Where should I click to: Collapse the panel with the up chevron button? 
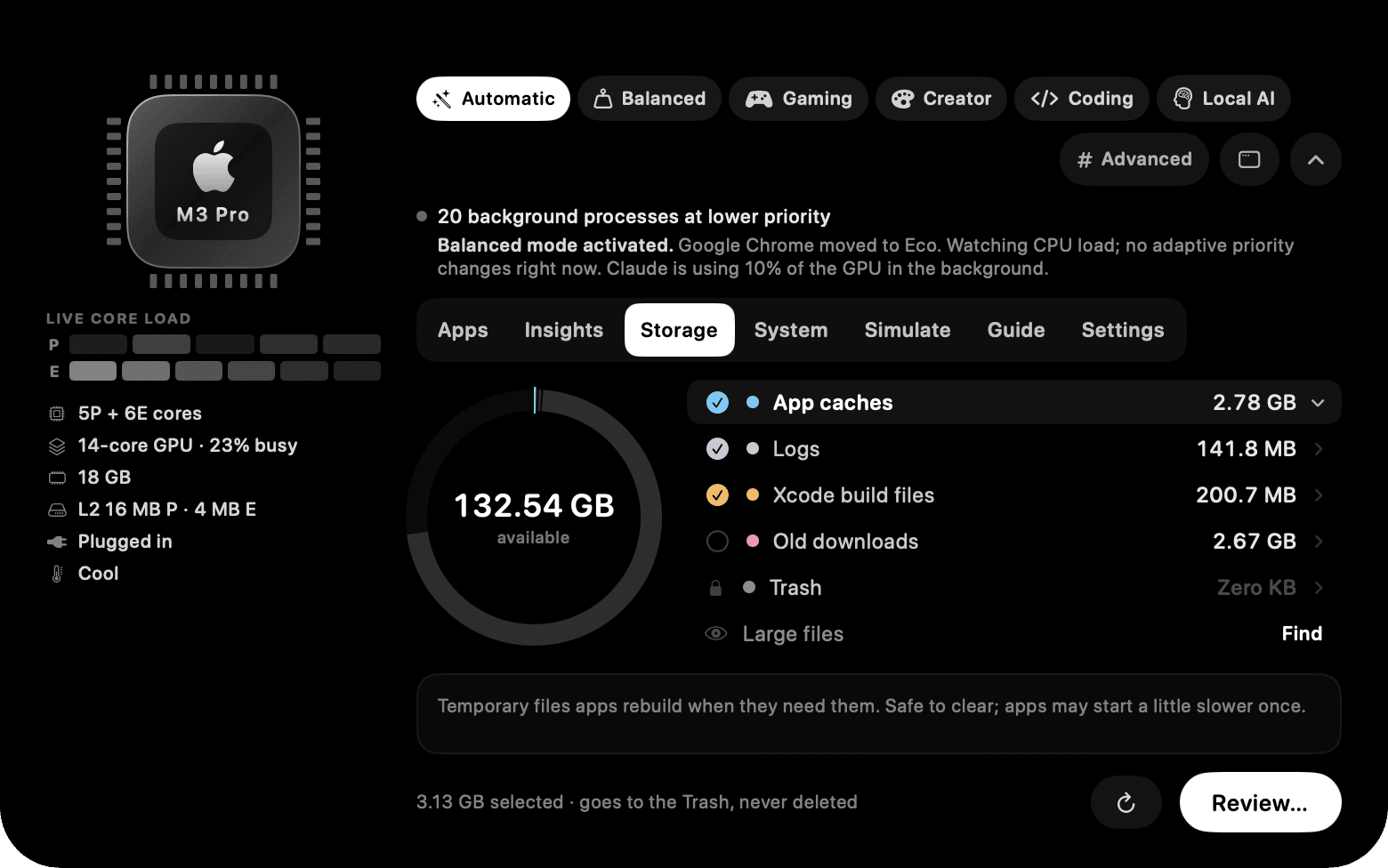(x=1316, y=159)
